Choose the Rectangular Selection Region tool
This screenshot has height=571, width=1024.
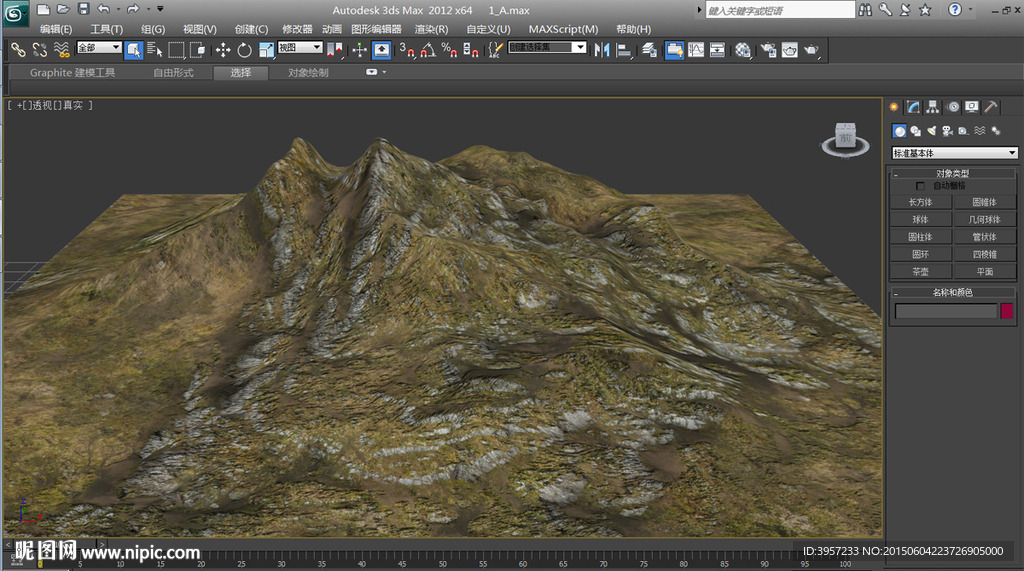pyautogui.click(x=176, y=50)
